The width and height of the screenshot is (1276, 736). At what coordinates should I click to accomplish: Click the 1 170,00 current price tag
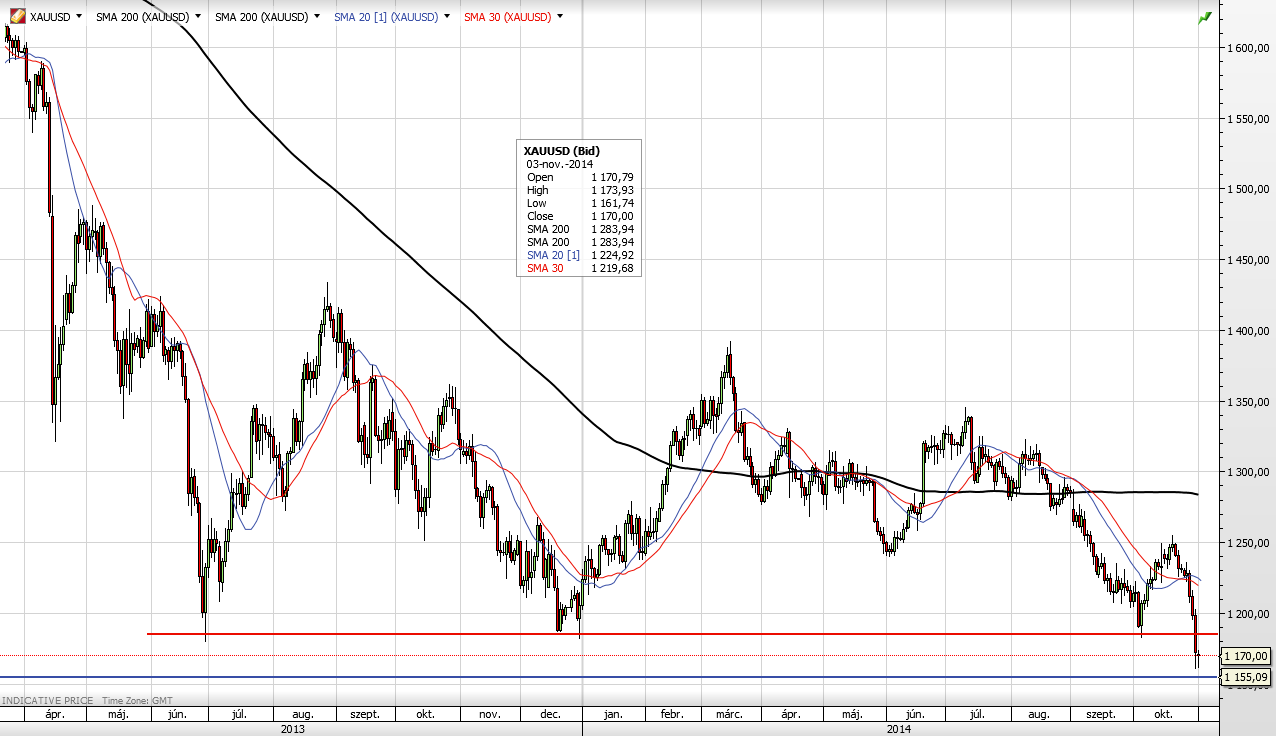1246,656
